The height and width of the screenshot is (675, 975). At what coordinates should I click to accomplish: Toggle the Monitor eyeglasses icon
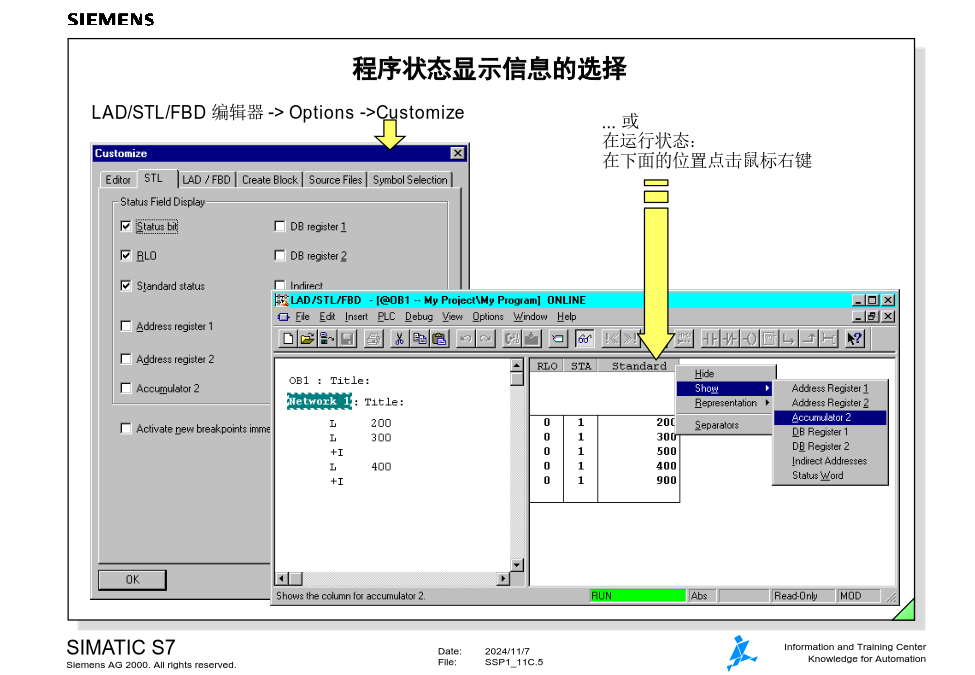584,339
